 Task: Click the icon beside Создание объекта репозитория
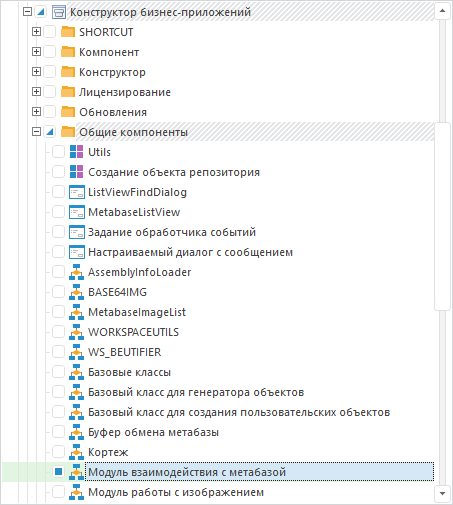(x=76, y=172)
